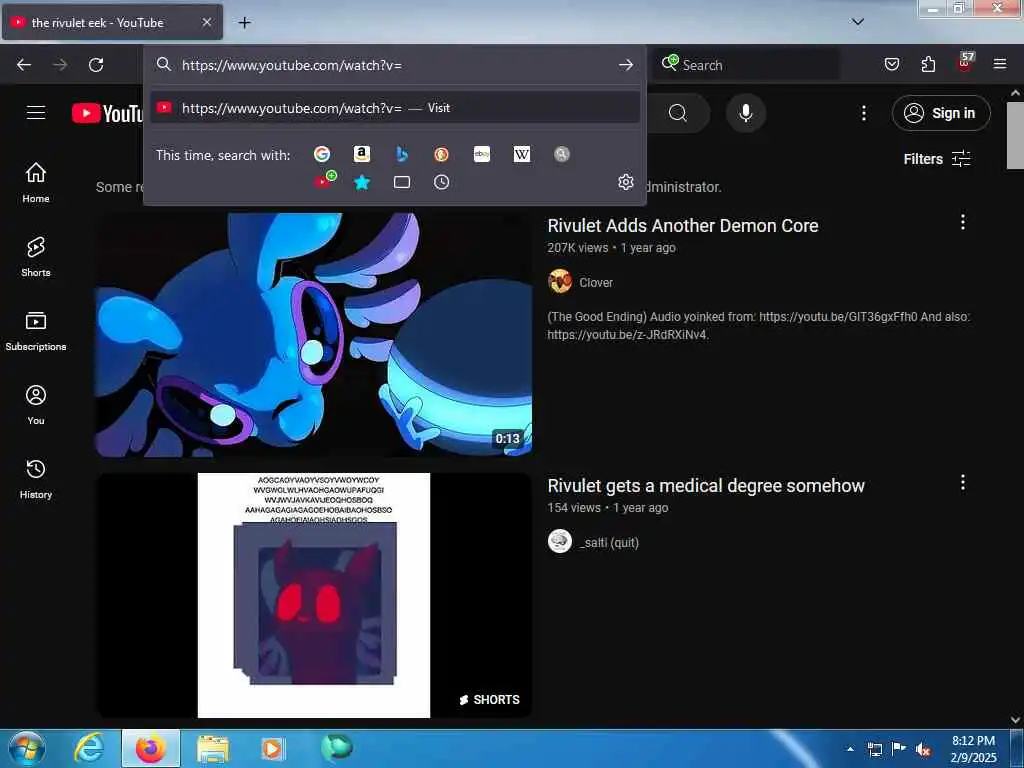Open the Firefox extensions puzzle icon
The image size is (1024, 768).
click(928, 64)
